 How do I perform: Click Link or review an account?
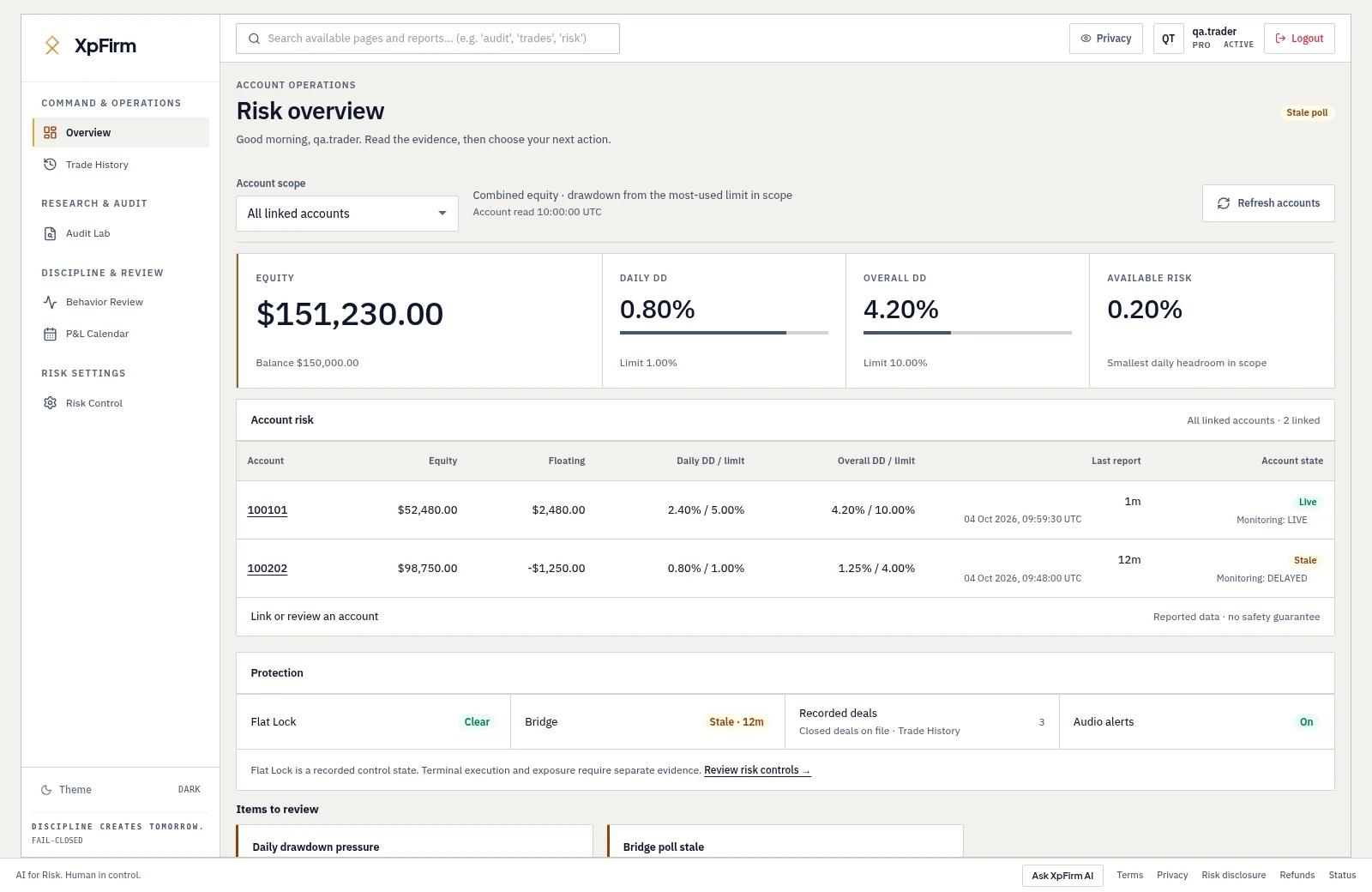(315, 617)
